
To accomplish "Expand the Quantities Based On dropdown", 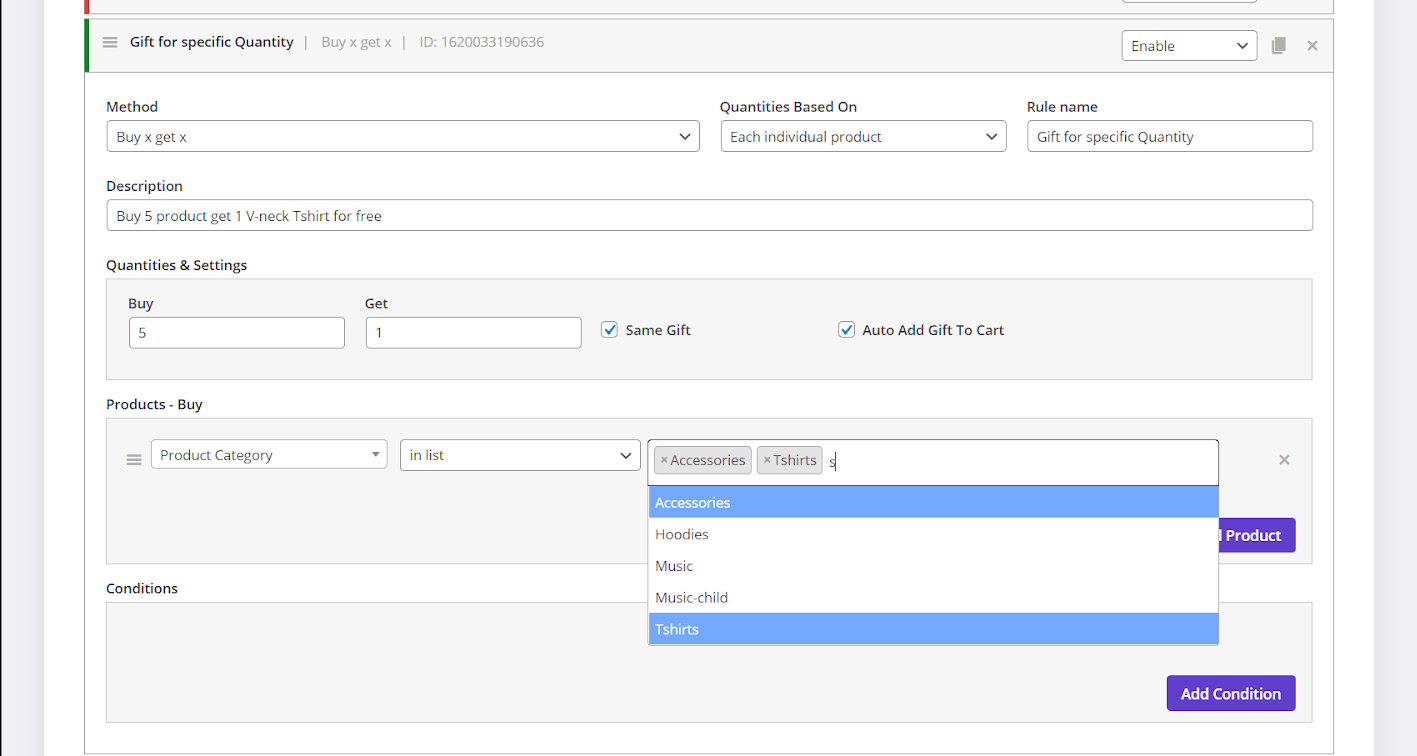I will 863,137.
